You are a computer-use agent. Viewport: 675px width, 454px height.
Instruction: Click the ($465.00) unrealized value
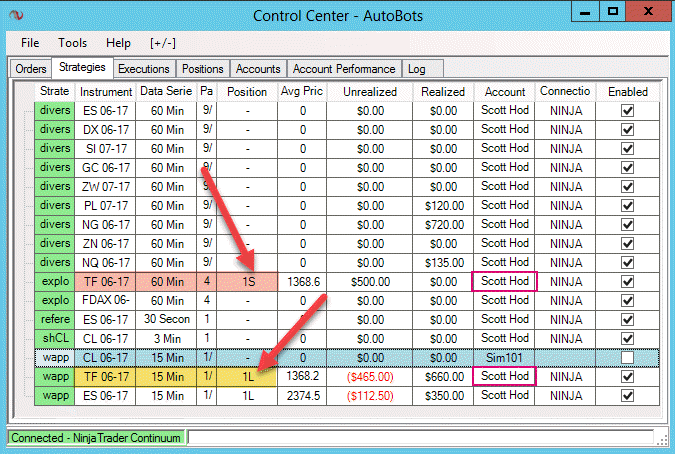coord(370,377)
